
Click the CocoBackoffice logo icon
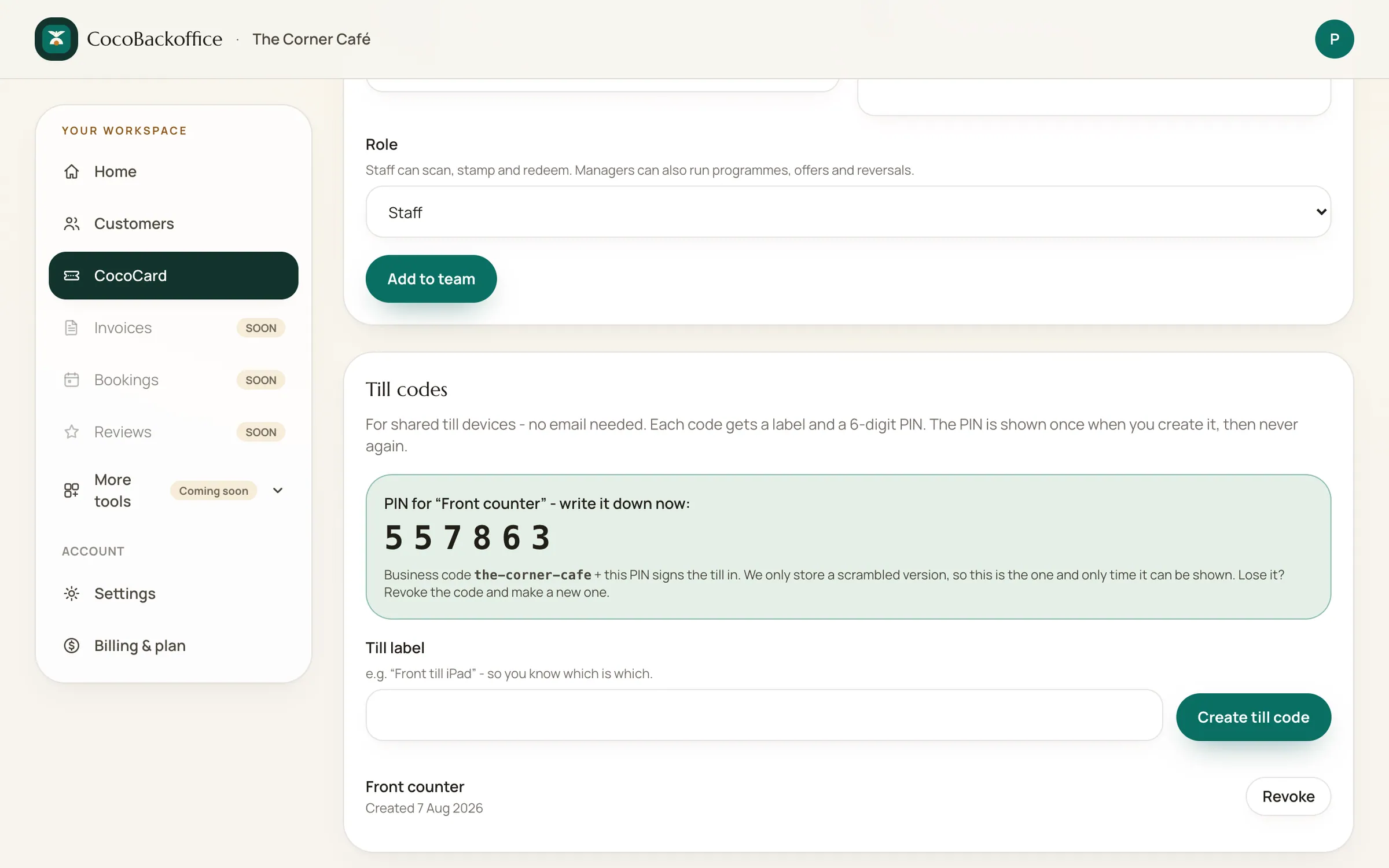tap(56, 39)
